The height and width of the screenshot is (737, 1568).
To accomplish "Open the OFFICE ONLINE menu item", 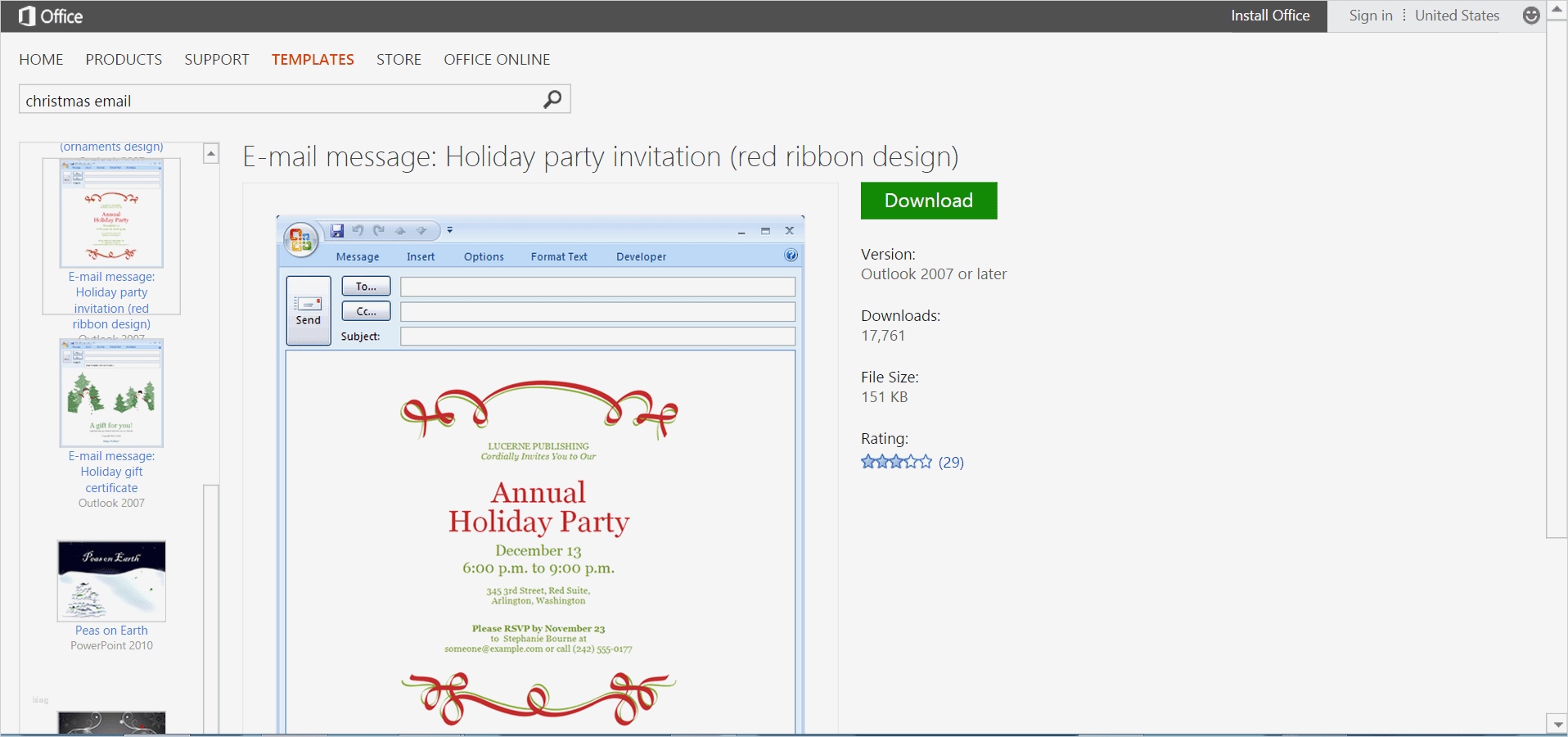I will point(496,59).
